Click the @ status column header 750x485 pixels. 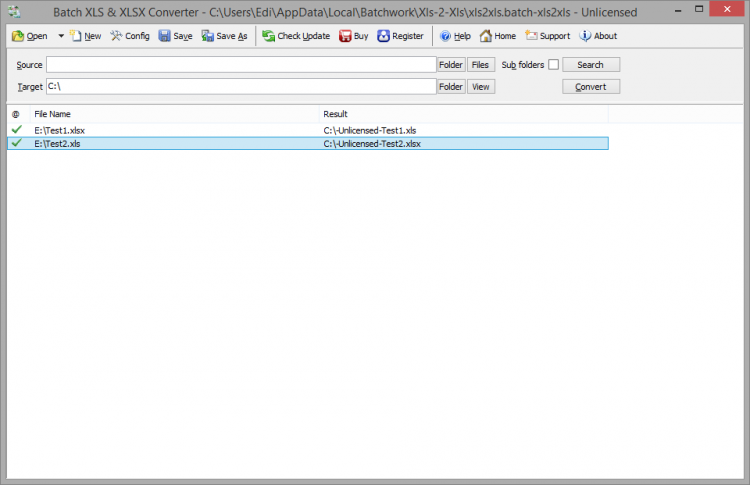tap(19, 114)
